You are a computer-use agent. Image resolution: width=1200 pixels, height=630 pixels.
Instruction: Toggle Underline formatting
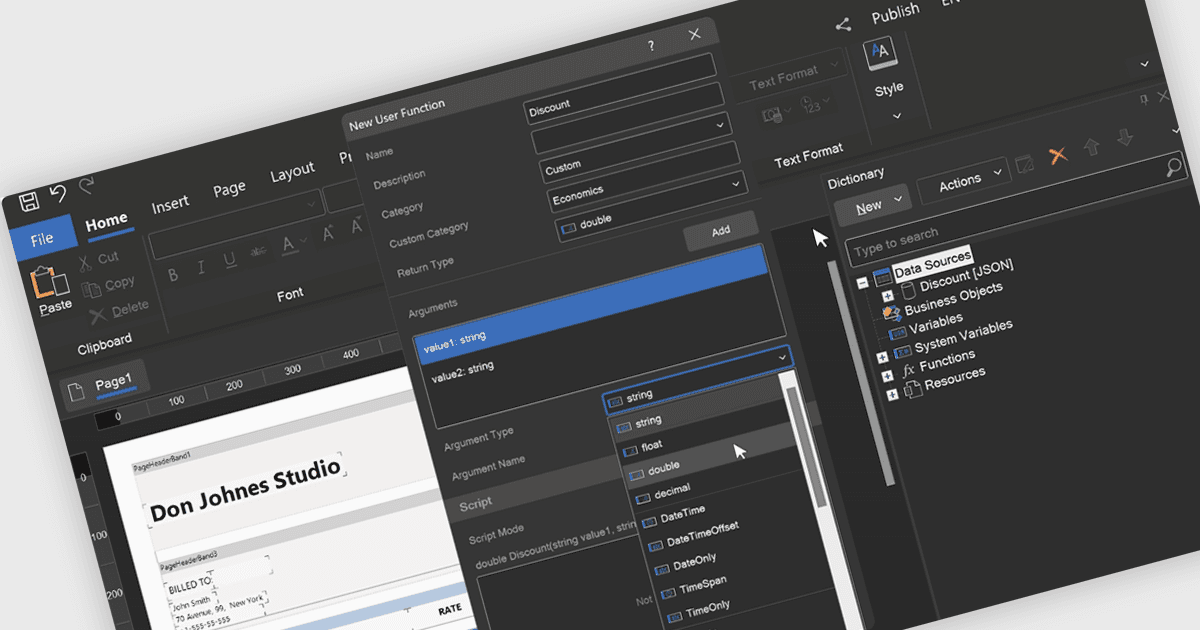[229, 260]
